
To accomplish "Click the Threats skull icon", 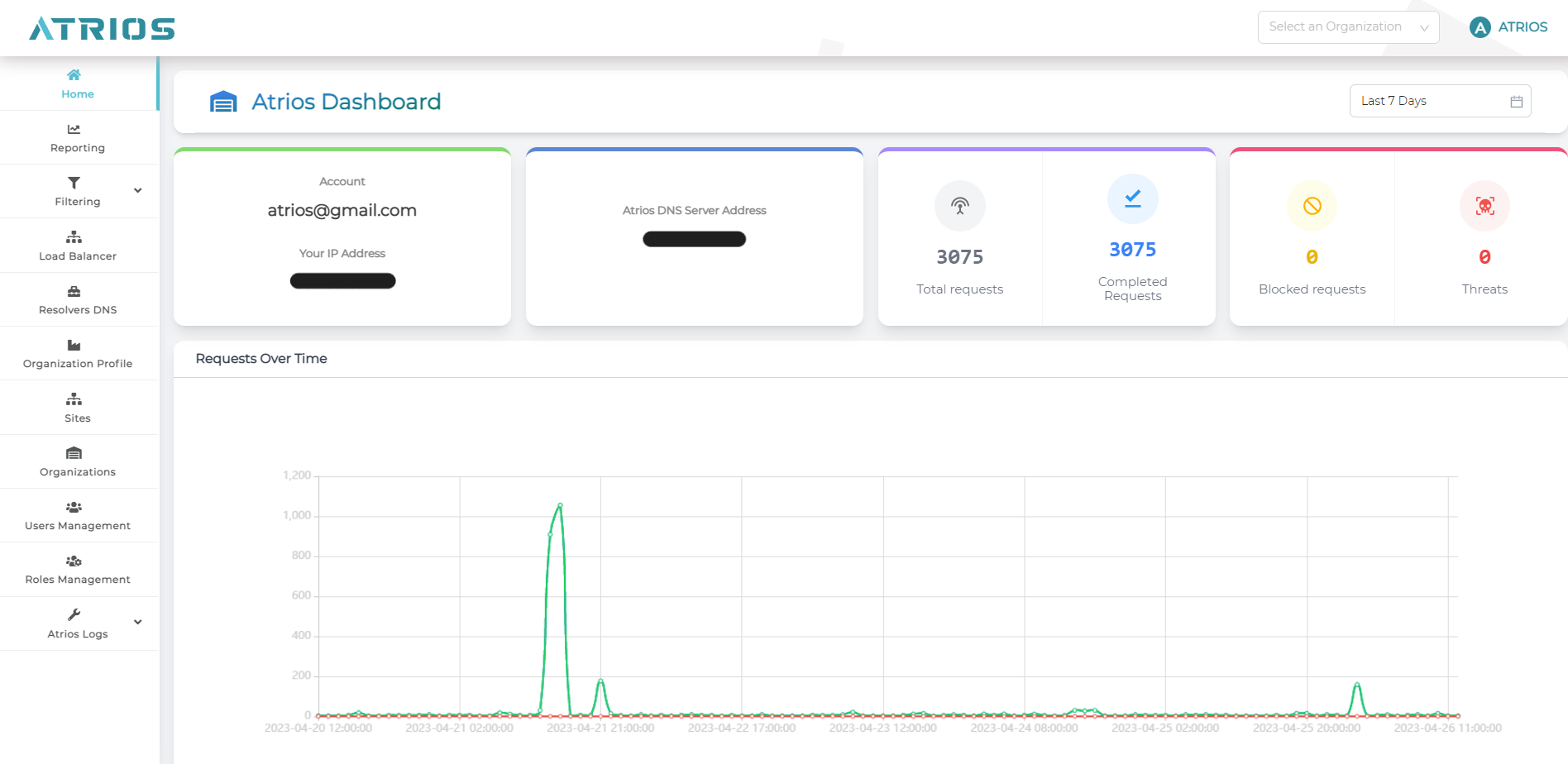I will click(x=1484, y=206).
